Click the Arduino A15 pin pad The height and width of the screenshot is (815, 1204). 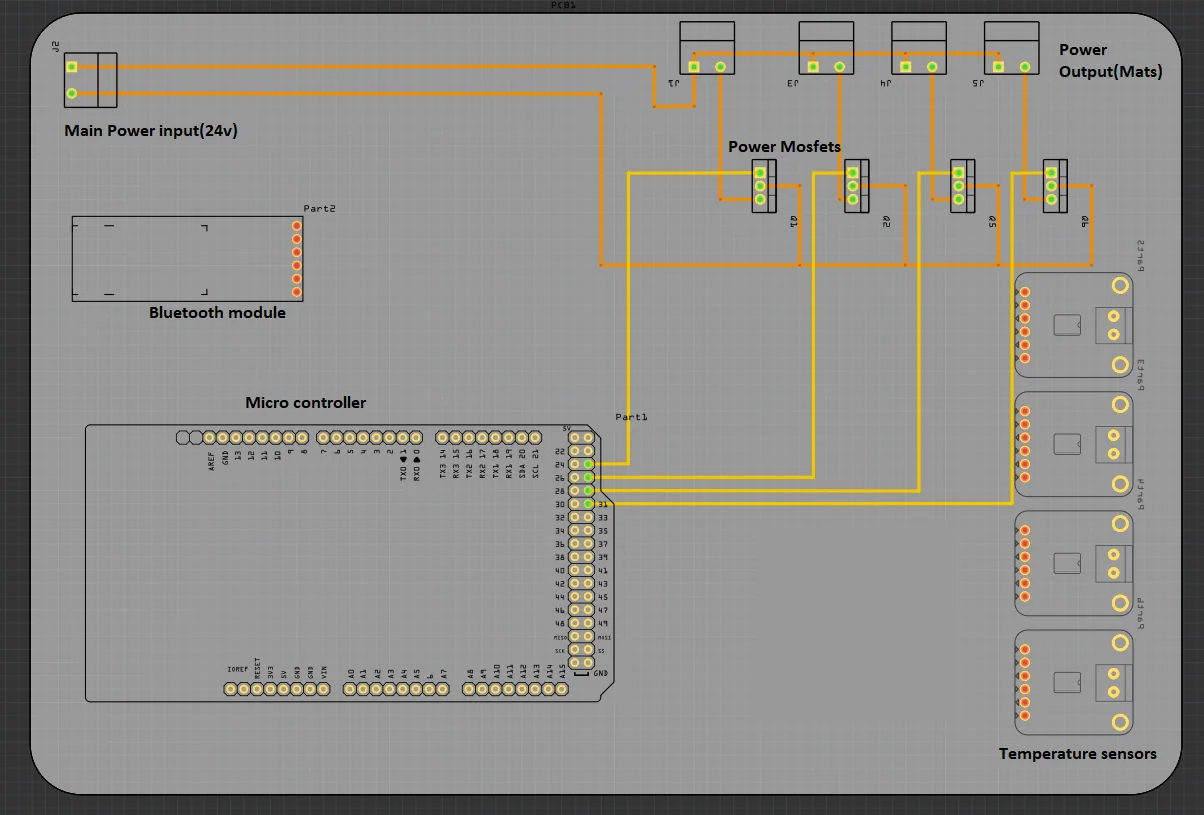click(x=561, y=689)
